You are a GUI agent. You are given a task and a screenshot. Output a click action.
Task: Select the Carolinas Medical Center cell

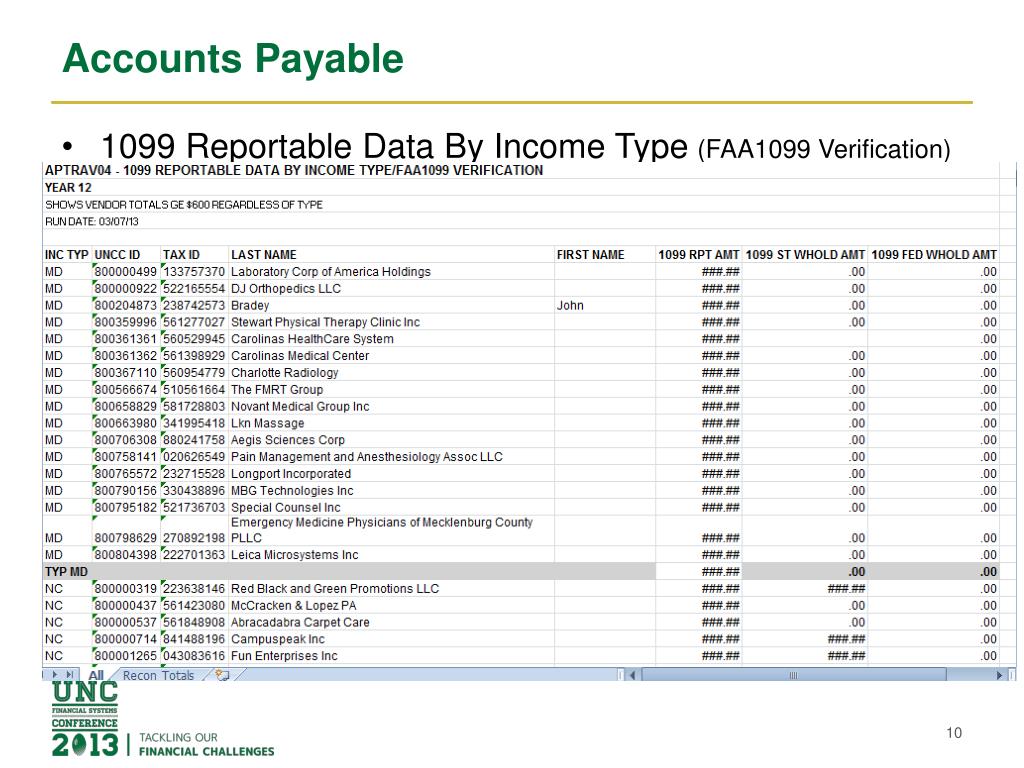(391, 356)
